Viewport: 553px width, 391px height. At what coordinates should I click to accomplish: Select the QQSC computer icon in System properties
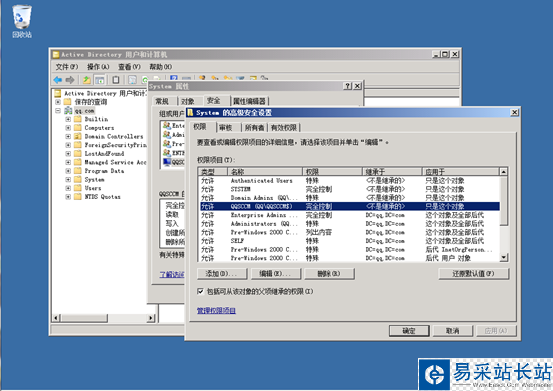point(167,162)
